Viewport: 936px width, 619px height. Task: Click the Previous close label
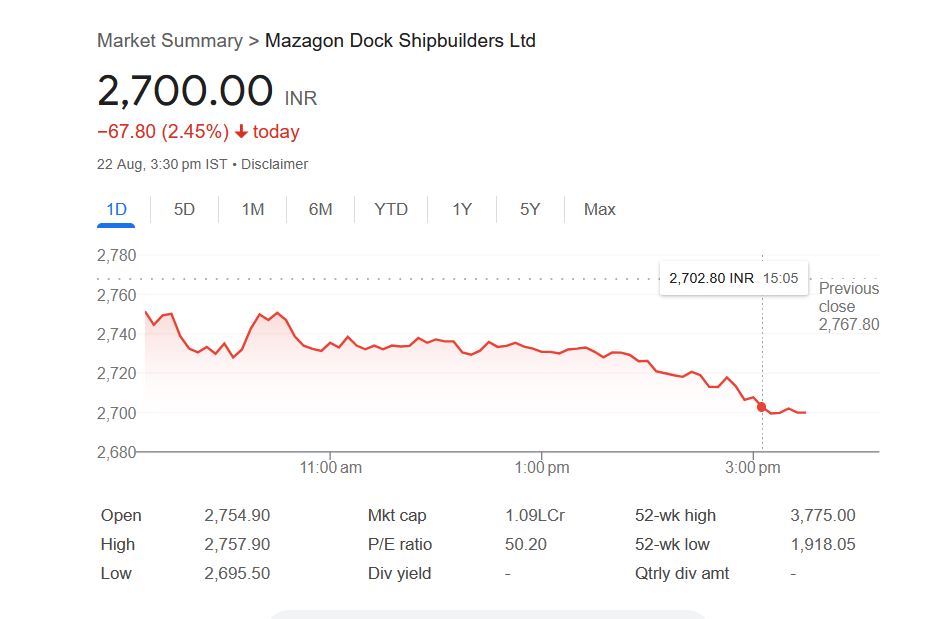point(848,297)
